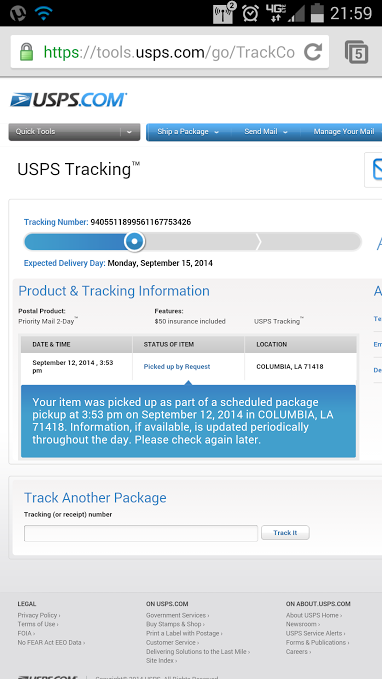Open the Customer Service footer link
382x679 pixels.
click(x=172, y=643)
